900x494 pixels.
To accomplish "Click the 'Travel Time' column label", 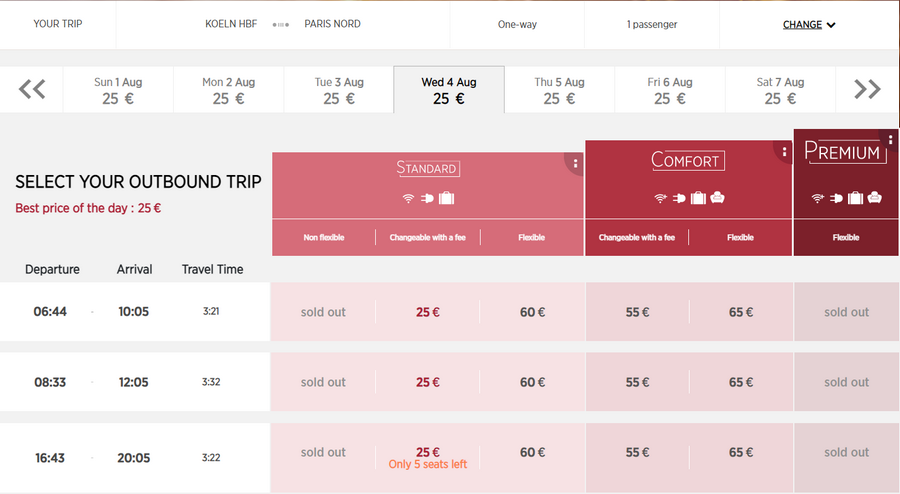I will click(212, 269).
